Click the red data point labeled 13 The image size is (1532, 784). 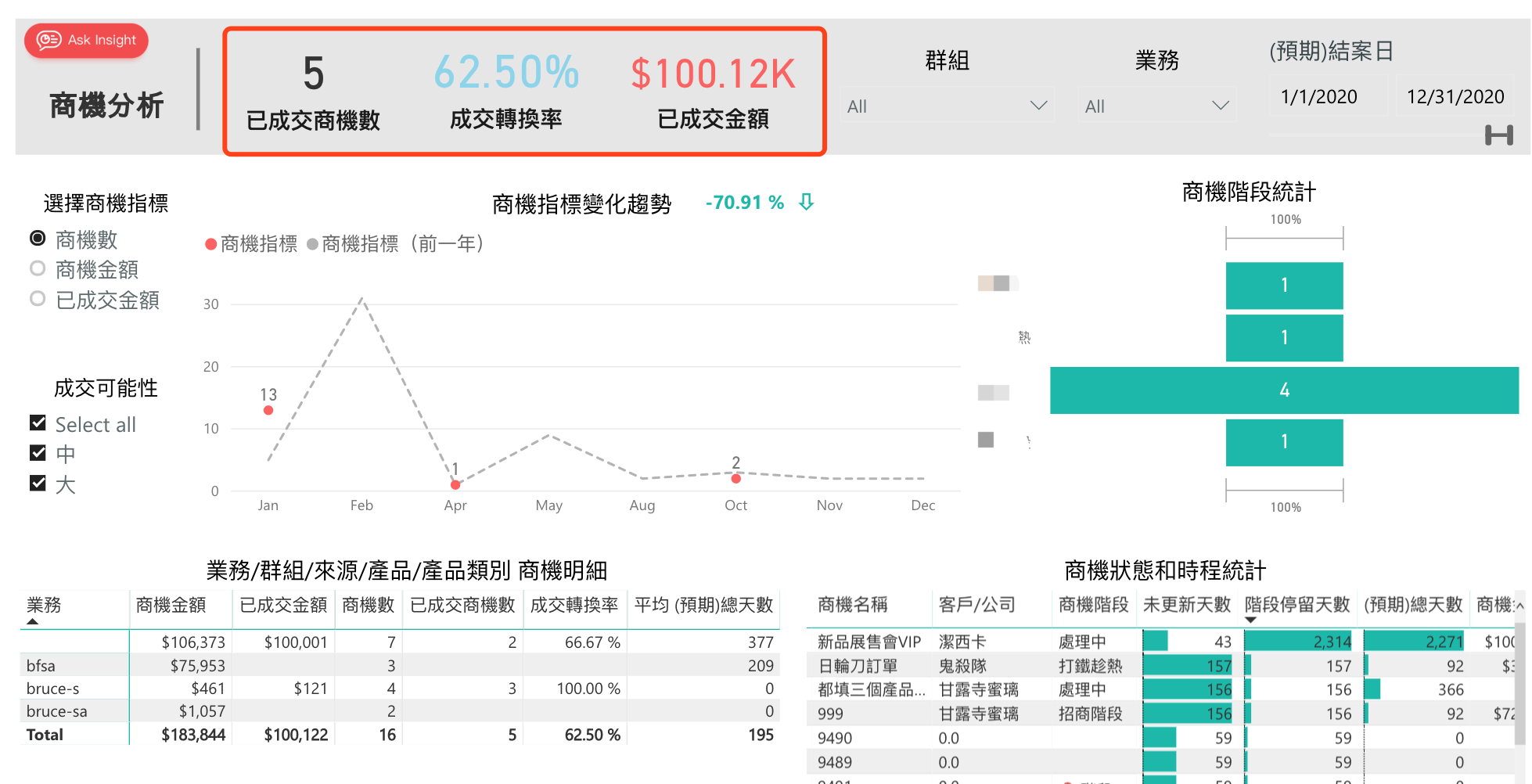(x=268, y=410)
